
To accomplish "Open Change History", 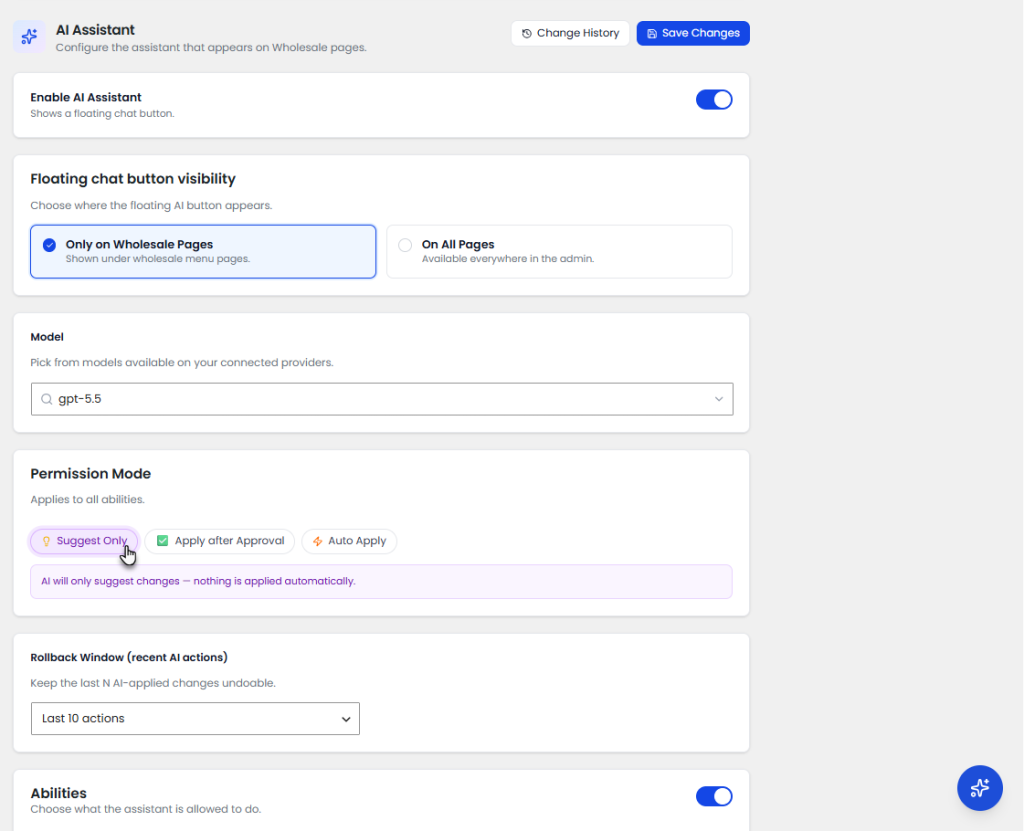I will point(570,33).
